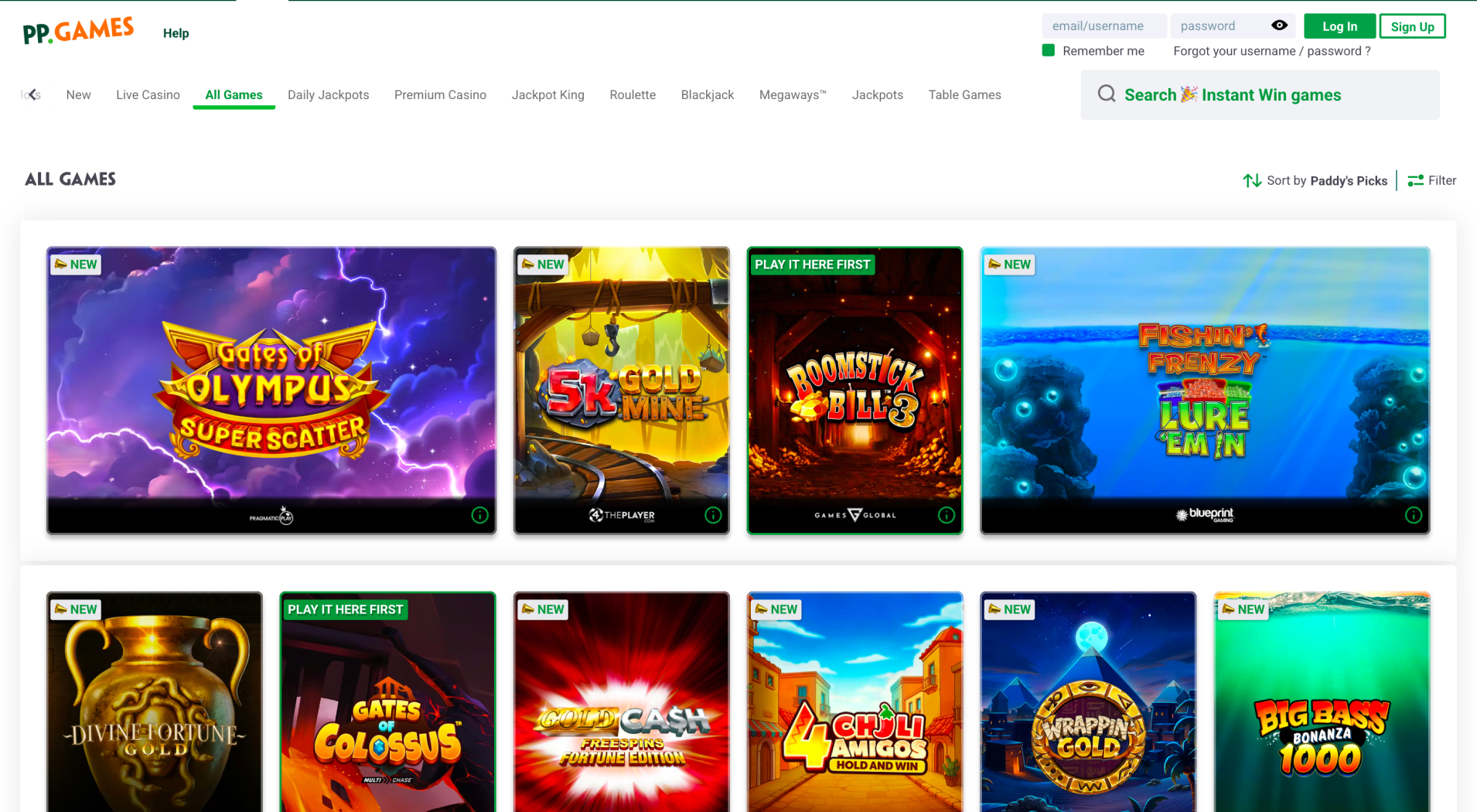Click PLAY IT HERE FIRST badge on Boomstick Bill 3
This screenshot has height=812, width=1477.
point(812,264)
